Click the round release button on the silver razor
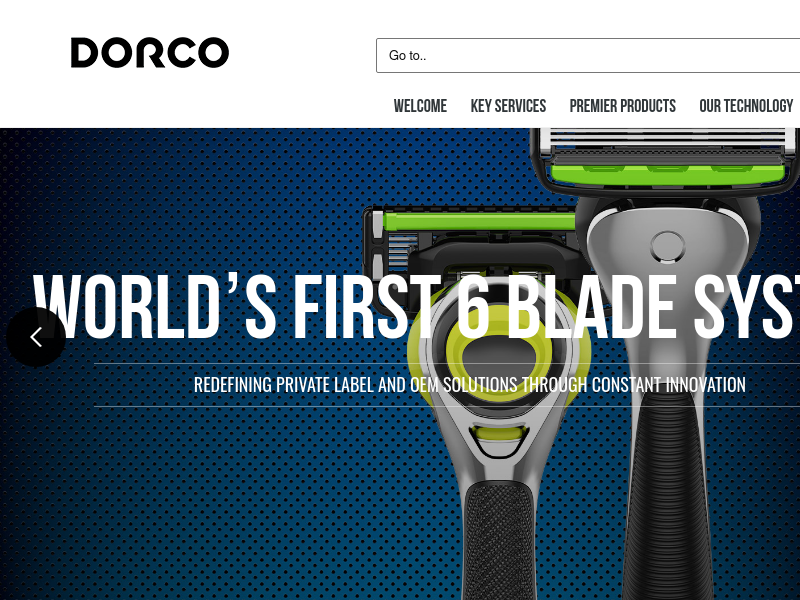 coord(668,246)
